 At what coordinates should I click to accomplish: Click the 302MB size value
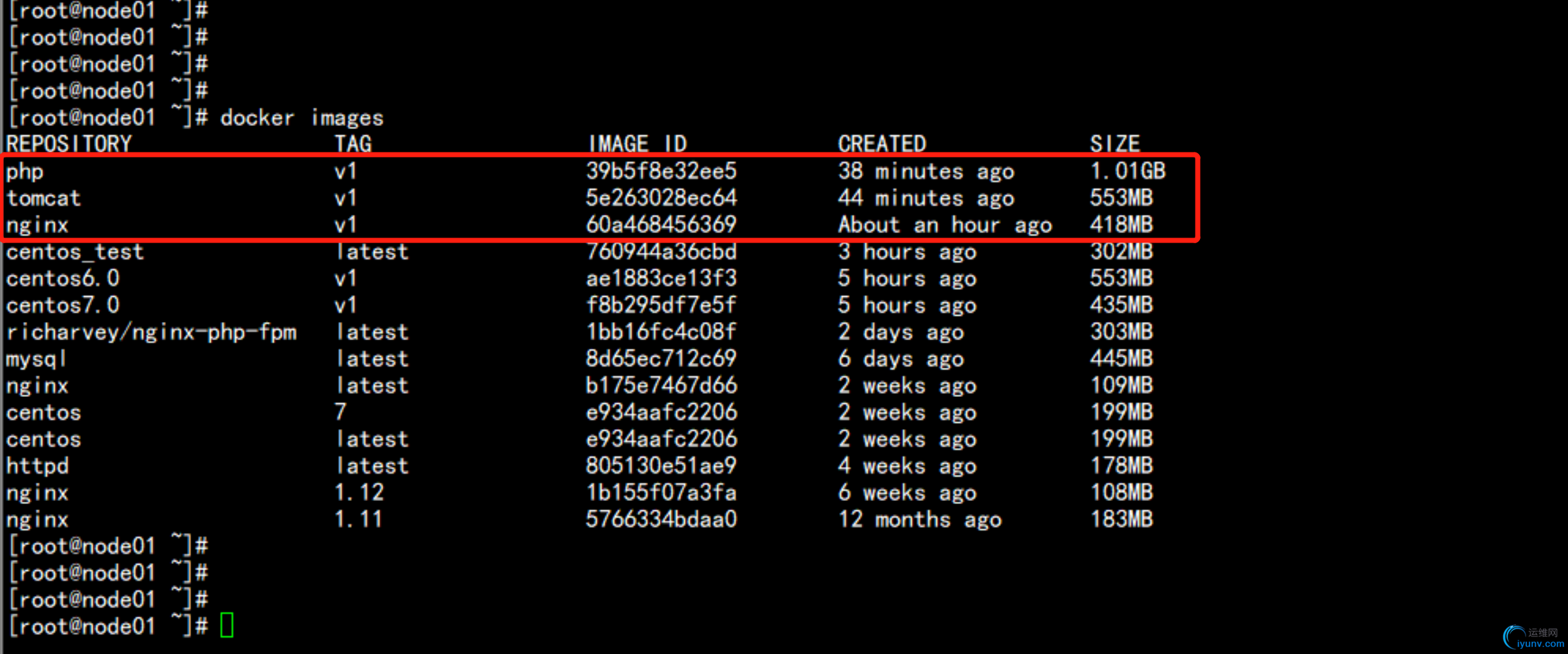pyautogui.click(x=1121, y=252)
